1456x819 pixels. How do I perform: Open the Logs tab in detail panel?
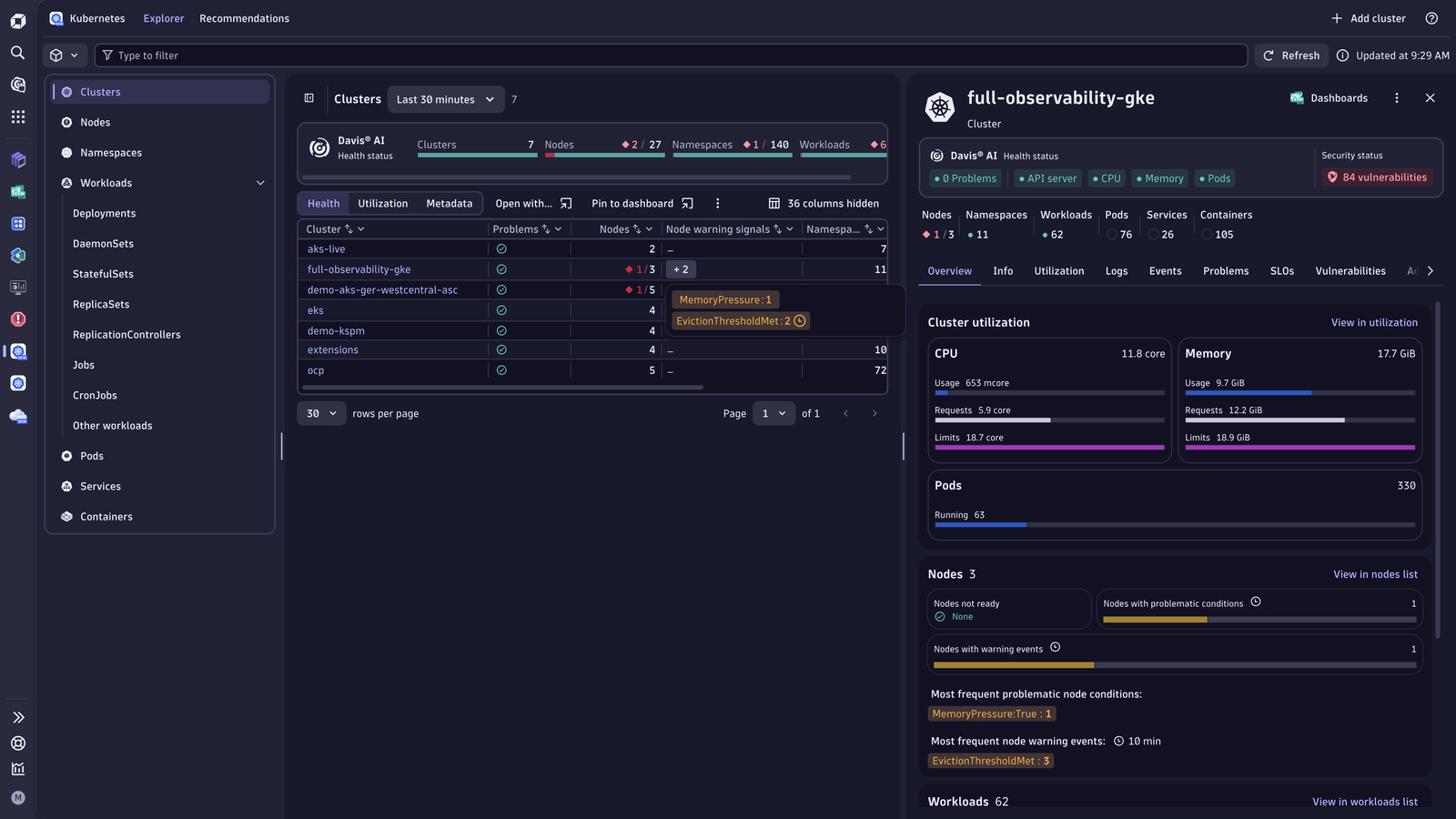1117,271
